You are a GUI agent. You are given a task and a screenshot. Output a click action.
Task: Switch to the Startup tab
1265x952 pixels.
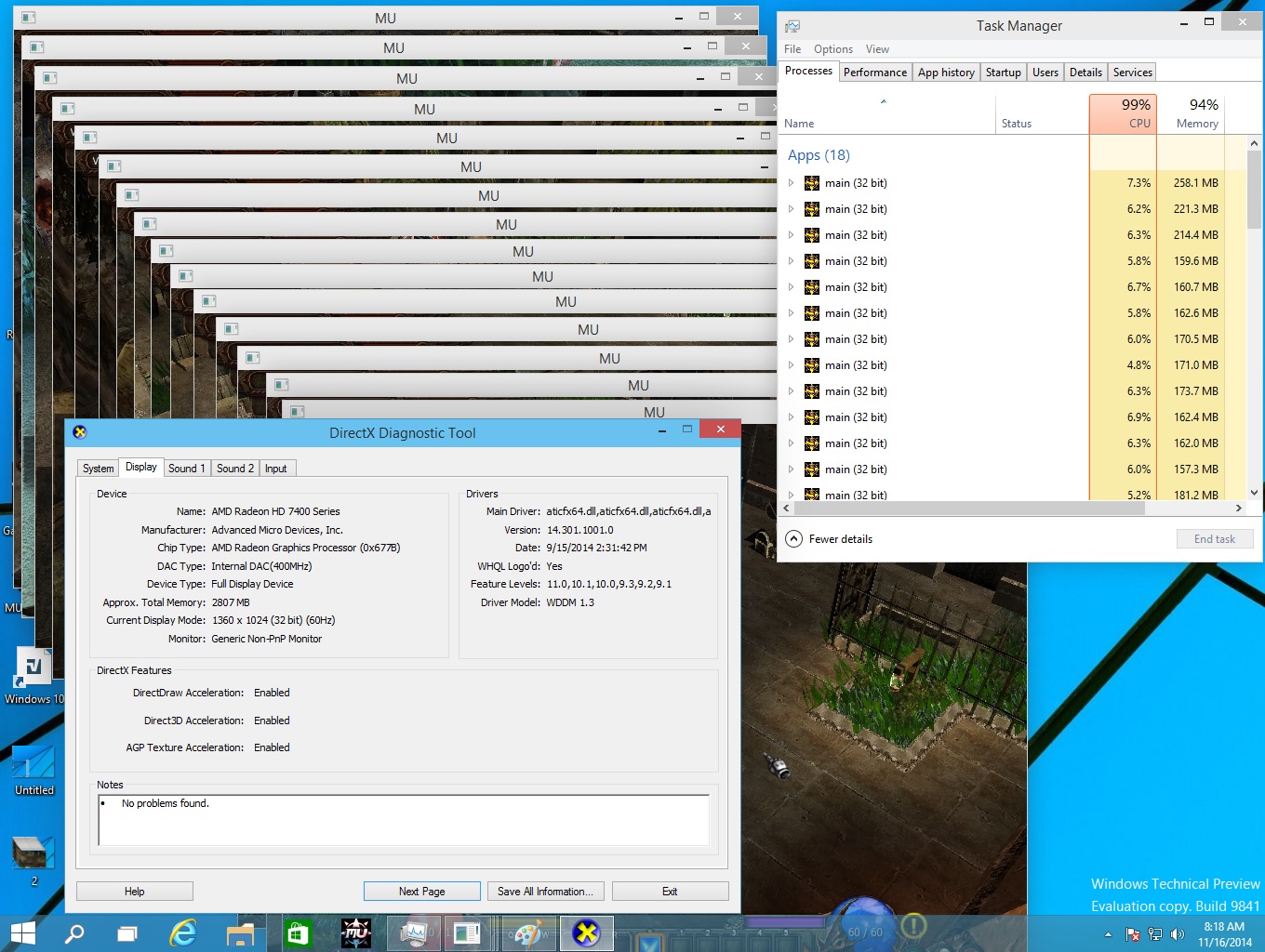(1004, 73)
